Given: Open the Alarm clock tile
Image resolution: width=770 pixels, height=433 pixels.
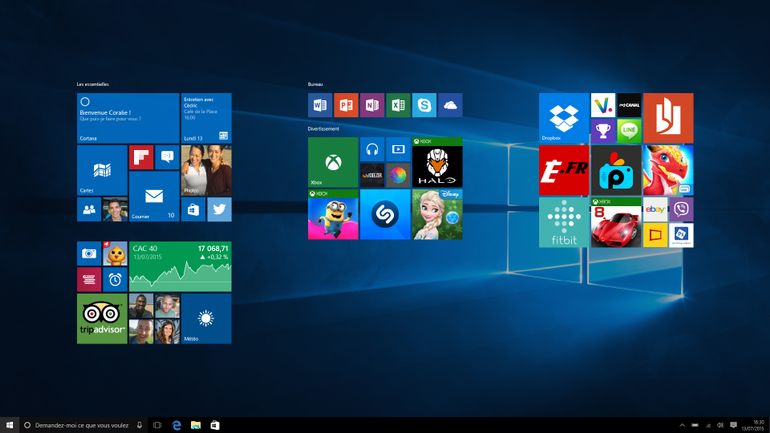Looking at the screenshot, I should tap(115, 279).
